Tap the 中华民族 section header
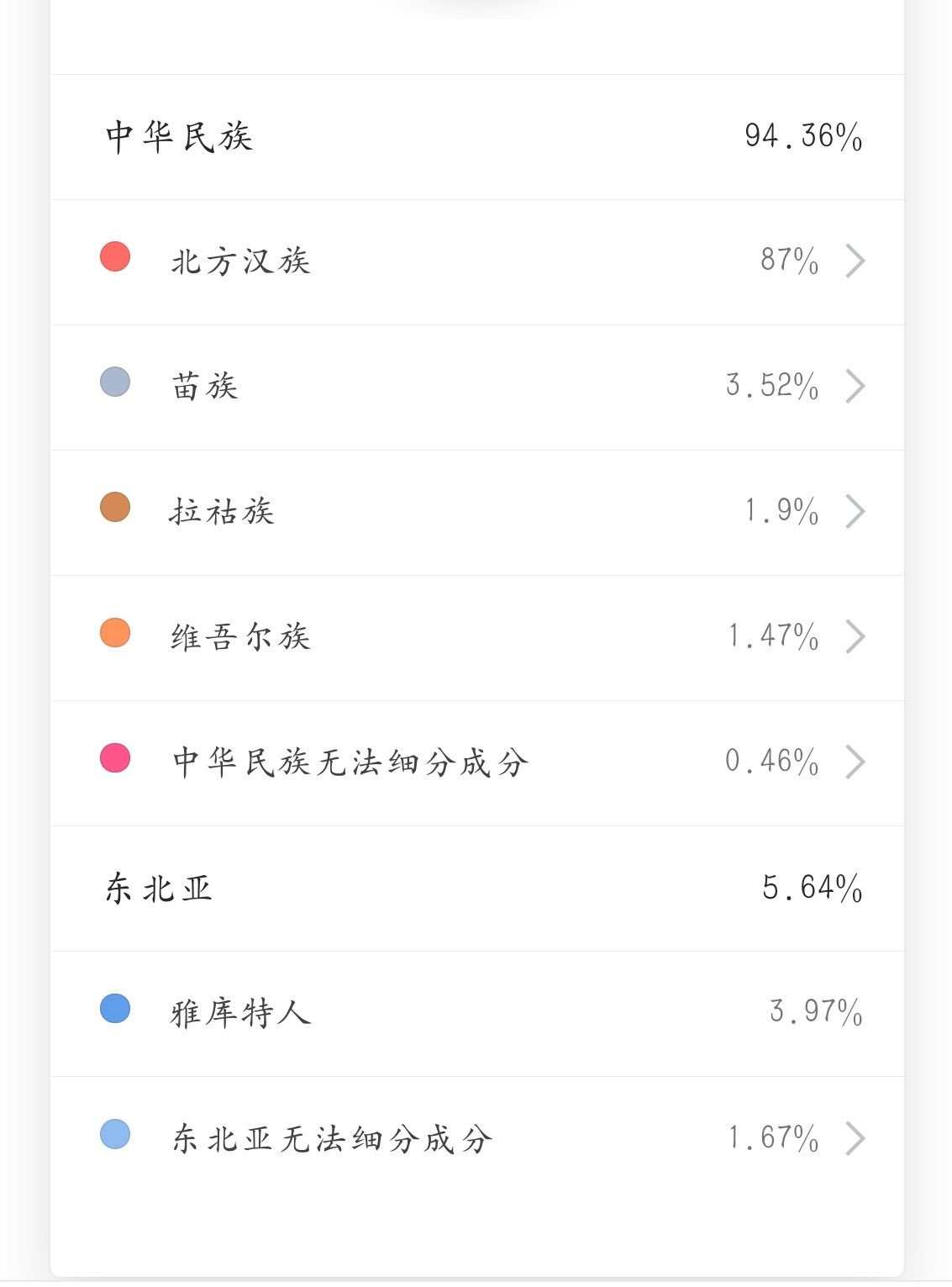Viewport: 952px width, 1287px height. click(x=179, y=137)
